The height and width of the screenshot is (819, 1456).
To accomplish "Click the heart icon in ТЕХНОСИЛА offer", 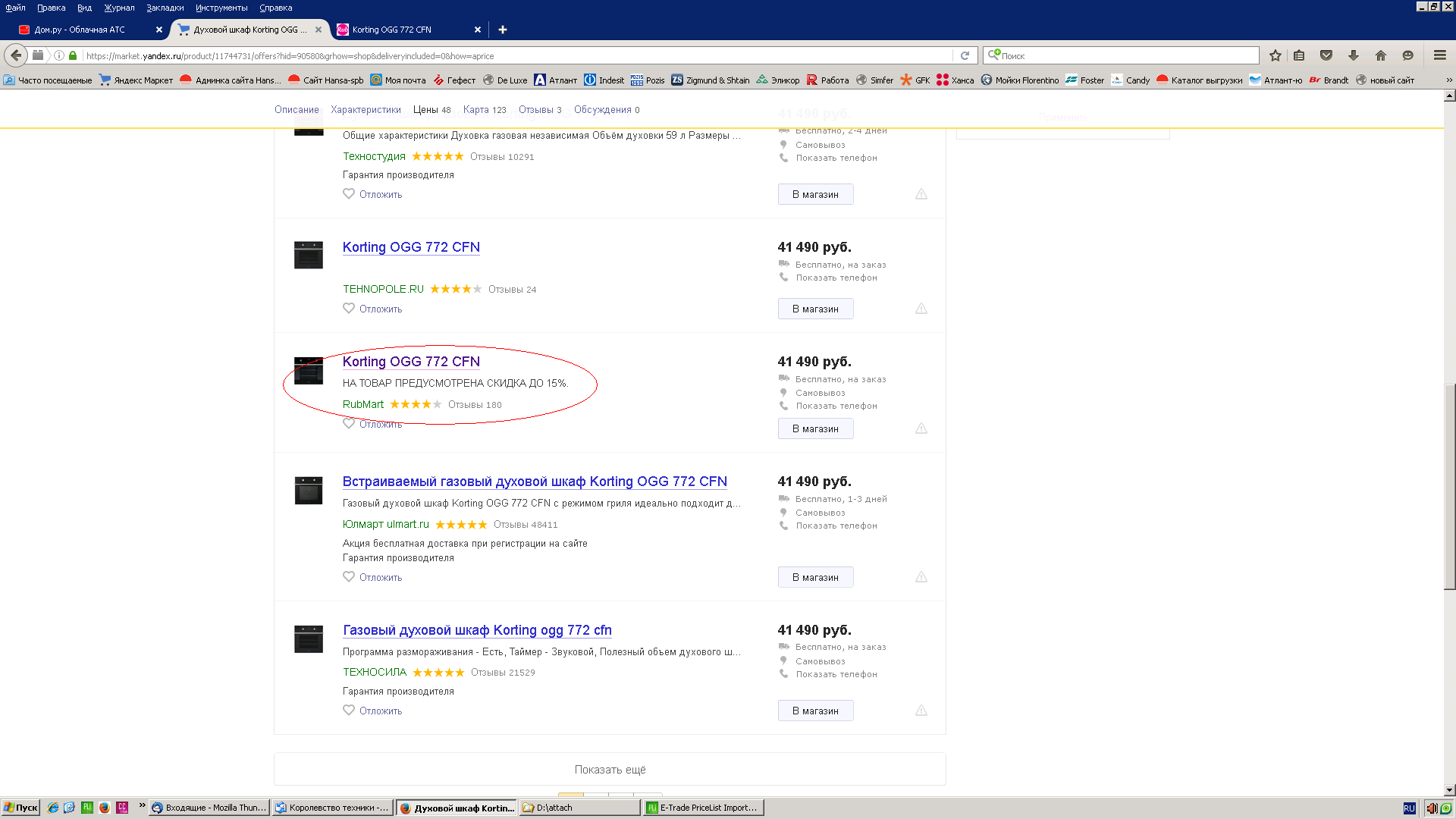I will 349,710.
